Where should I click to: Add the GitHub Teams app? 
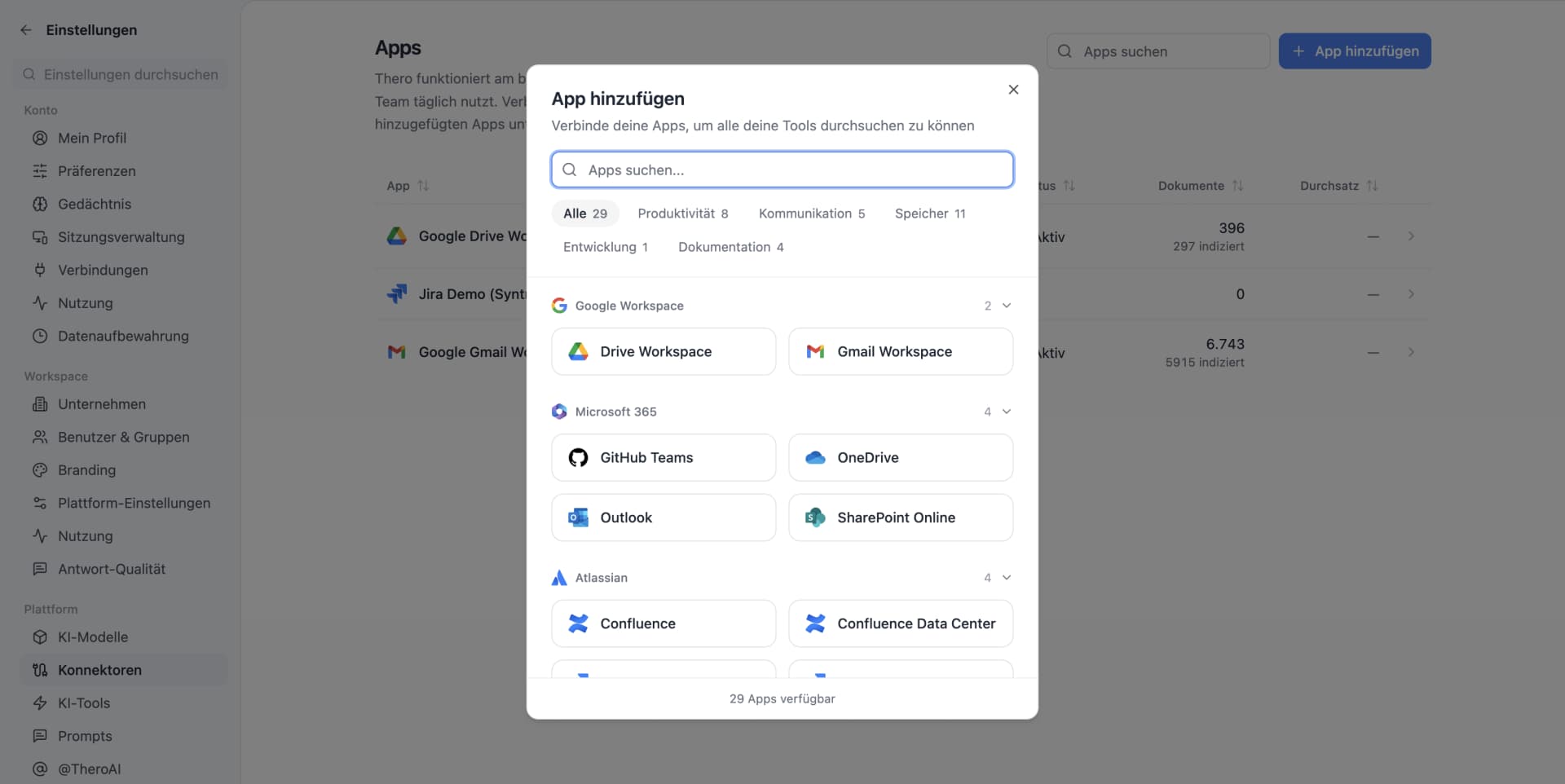point(663,457)
